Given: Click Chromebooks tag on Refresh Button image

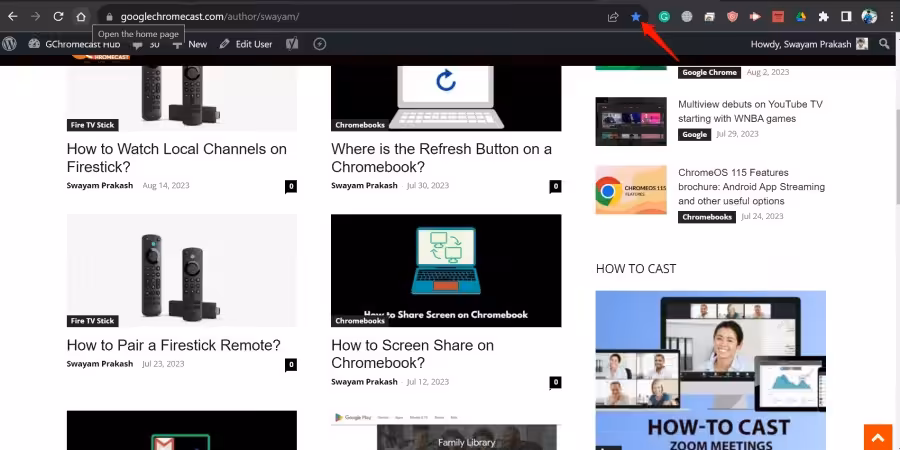Looking at the screenshot, I should [360, 125].
